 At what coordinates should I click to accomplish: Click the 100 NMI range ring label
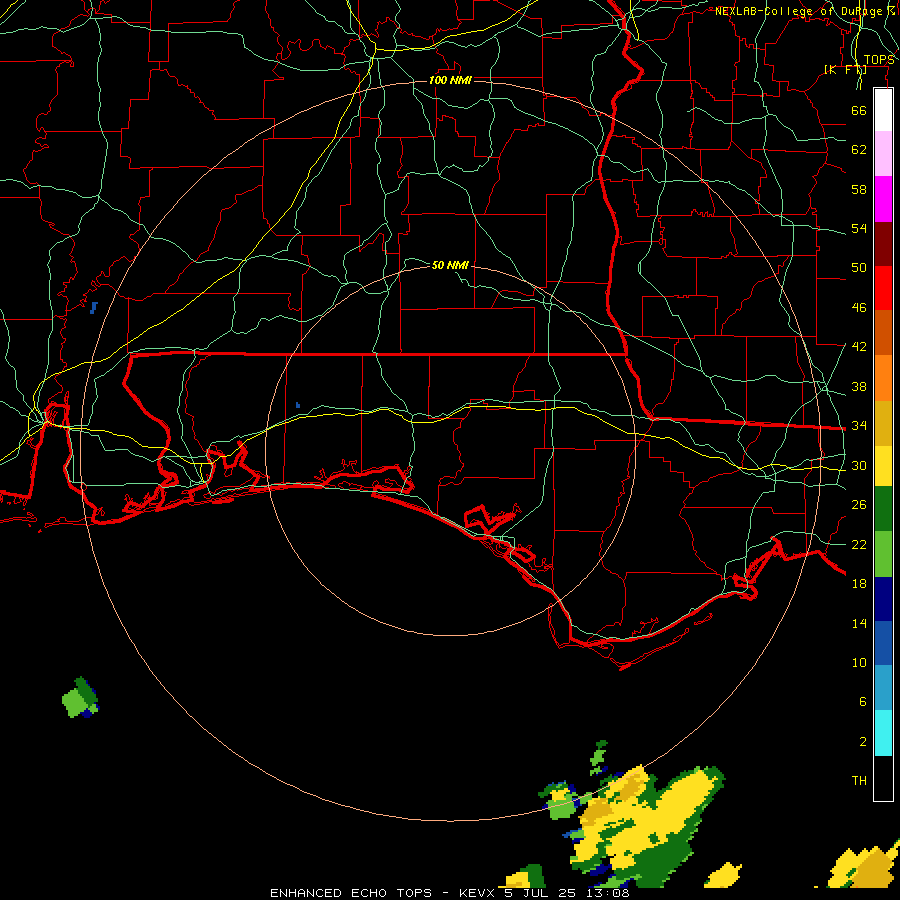coord(450,80)
